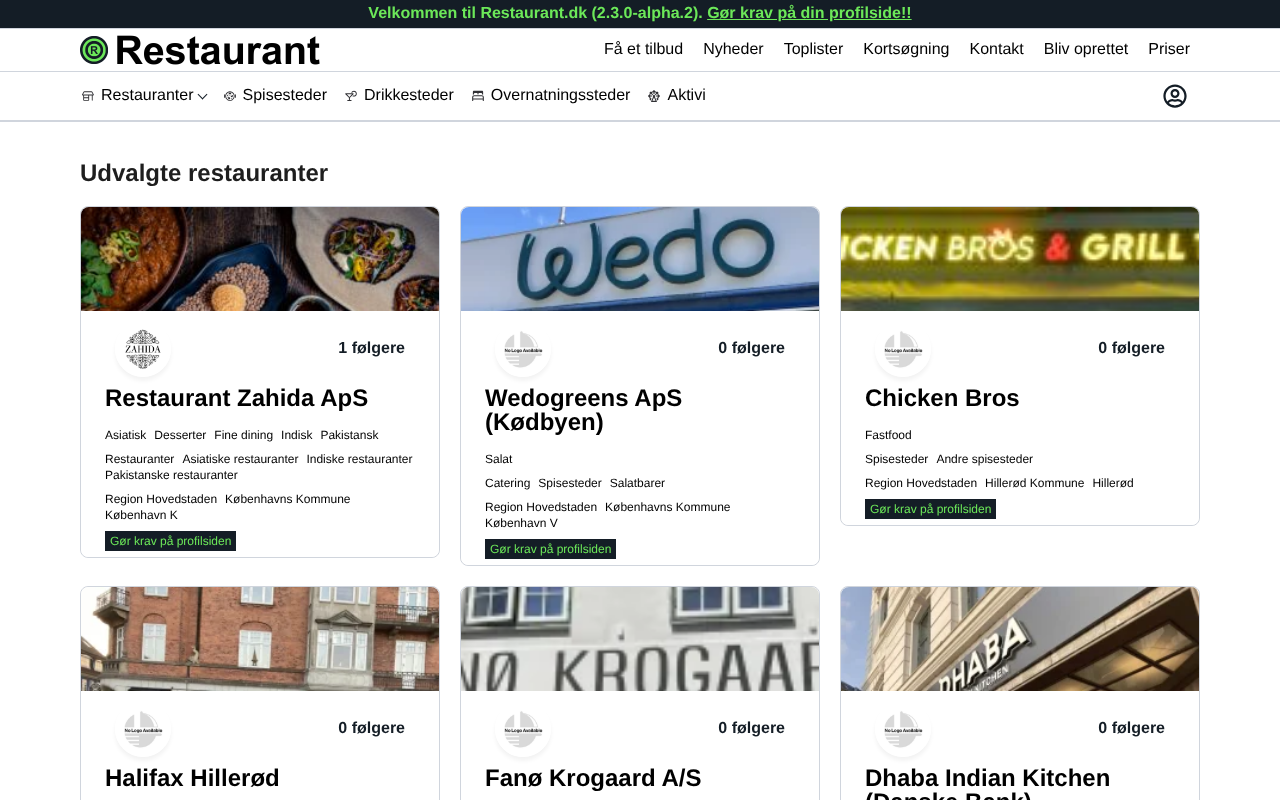Viewport: 1280px width, 800px height.
Task: Open the Restaurant Zahida ApS title link
Action: point(236,398)
